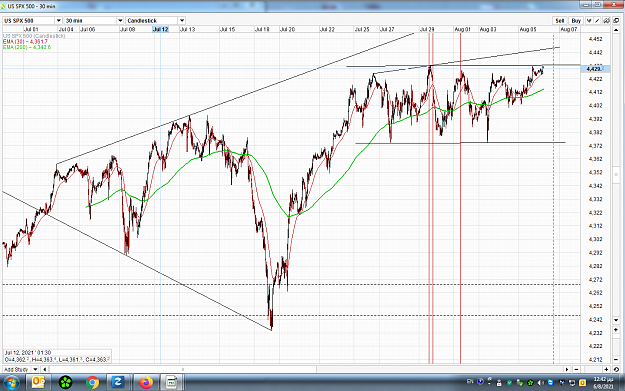Click the price axis scroll down arrow
The image size is (625, 391).
click(x=616, y=320)
